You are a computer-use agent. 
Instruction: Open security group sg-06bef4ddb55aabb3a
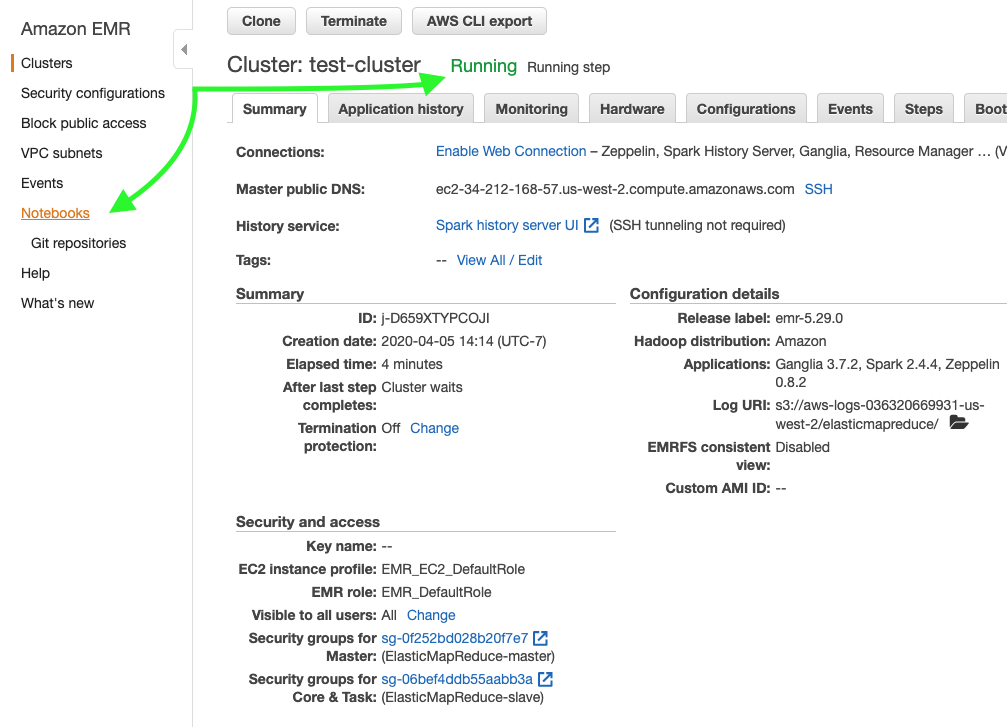457,679
